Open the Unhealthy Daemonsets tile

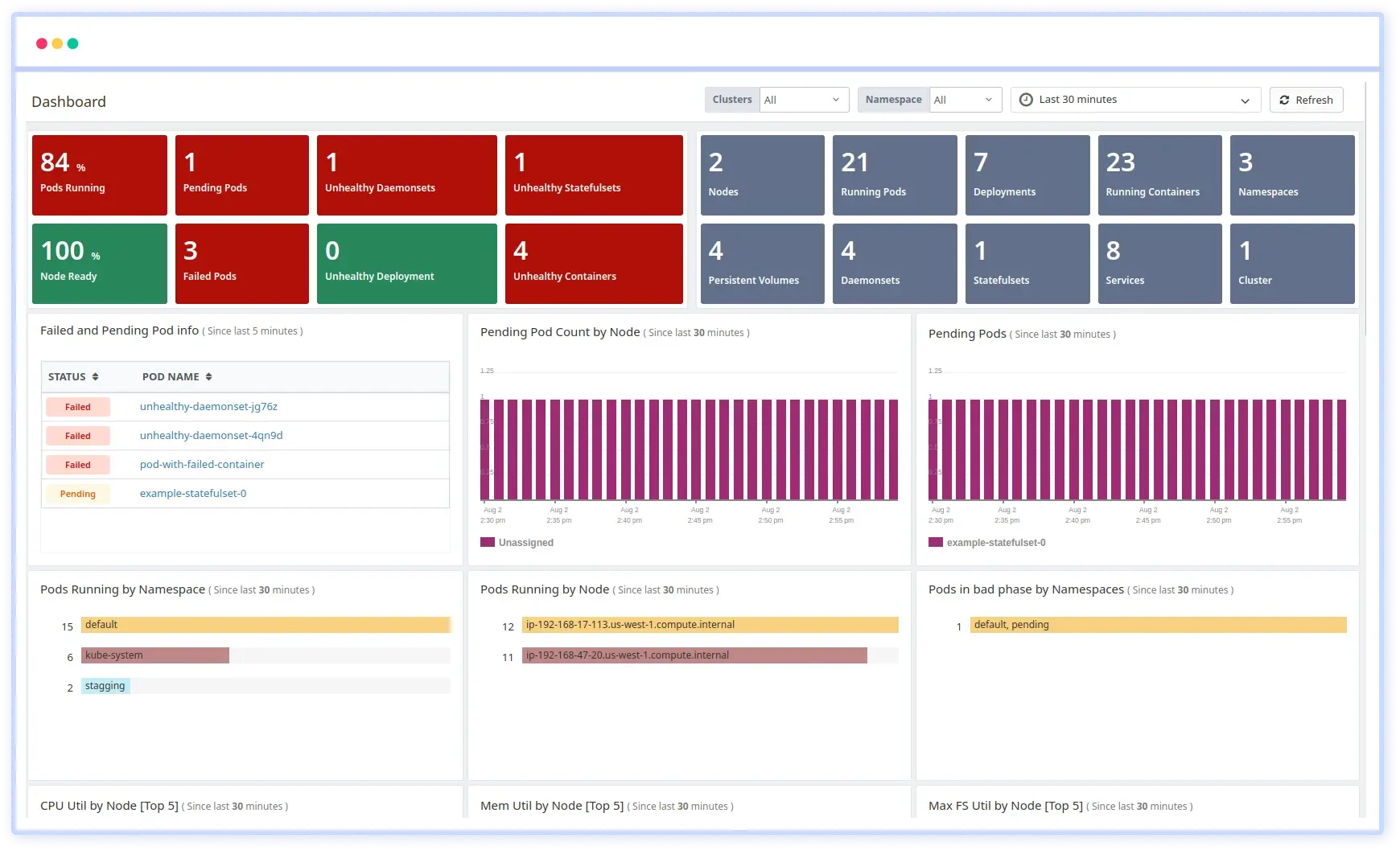coord(407,175)
